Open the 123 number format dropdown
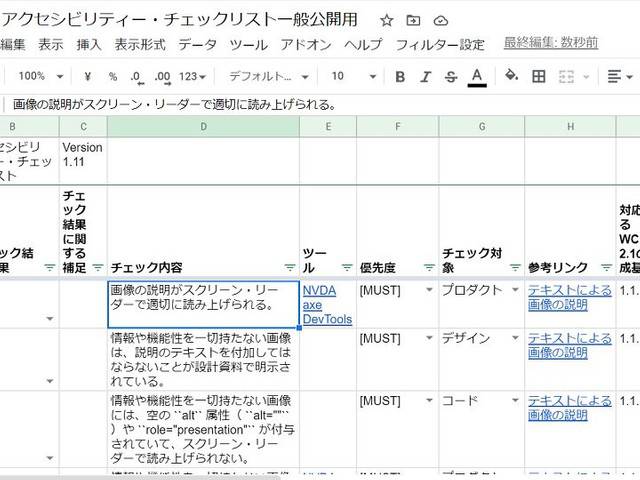The height and width of the screenshot is (480, 640). [192, 76]
